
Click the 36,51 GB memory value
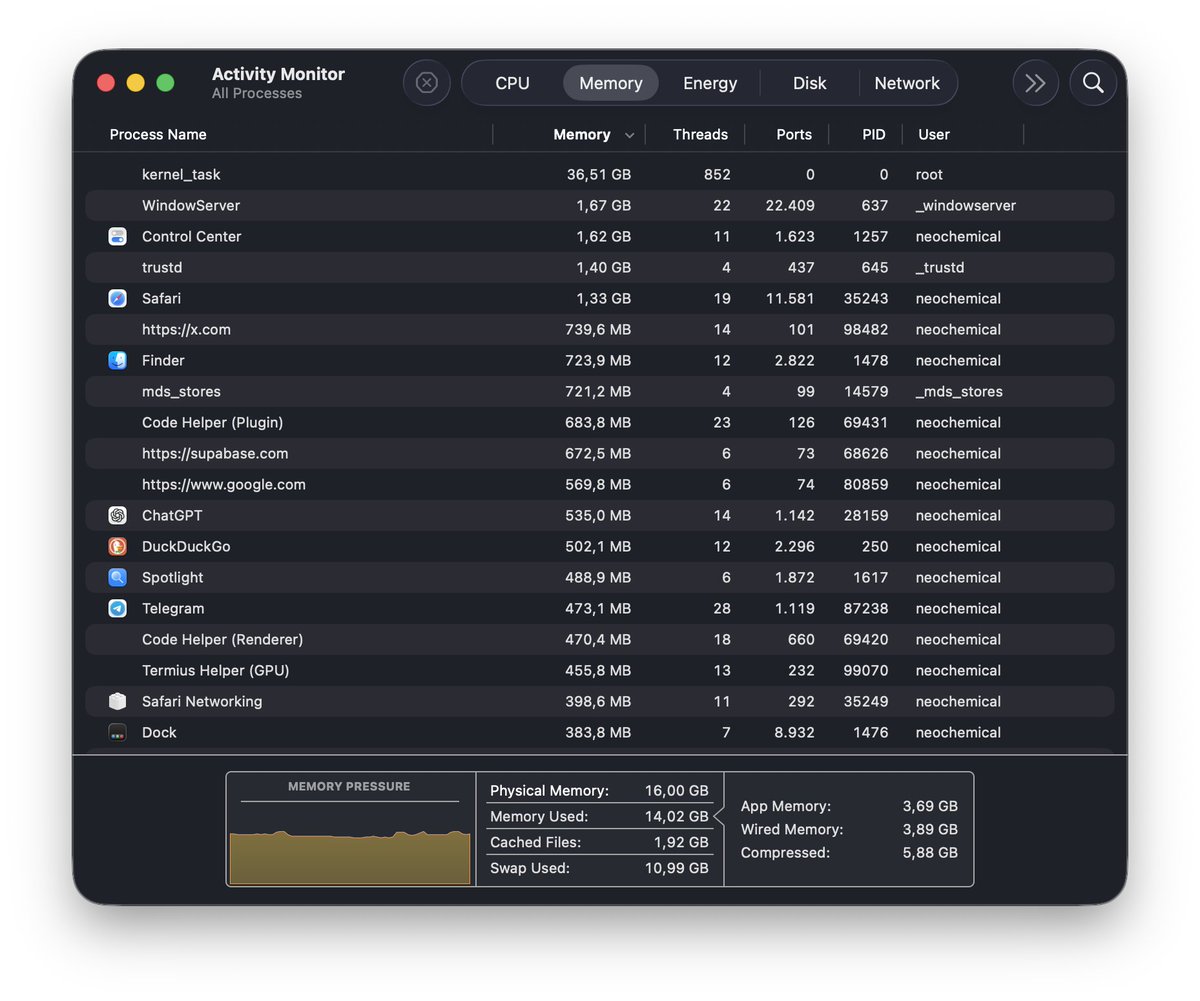tap(599, 175)
